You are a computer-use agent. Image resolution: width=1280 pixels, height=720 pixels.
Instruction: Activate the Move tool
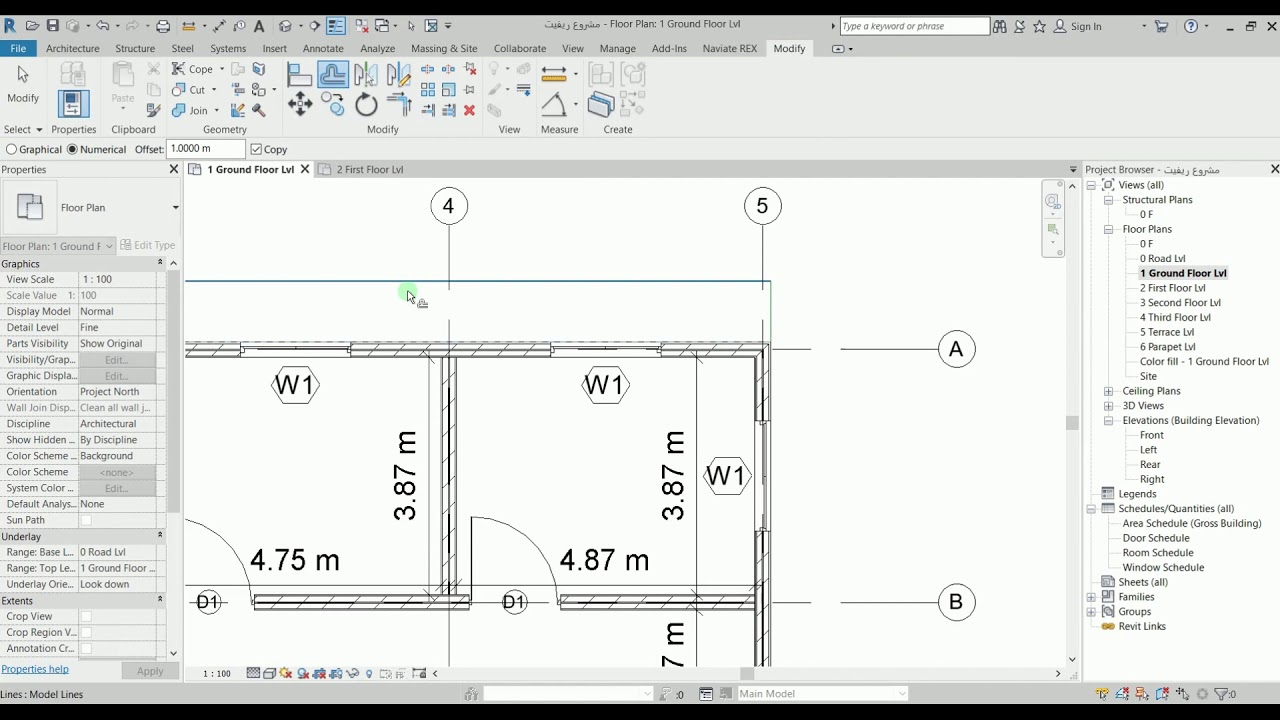[x=299, y=104]
